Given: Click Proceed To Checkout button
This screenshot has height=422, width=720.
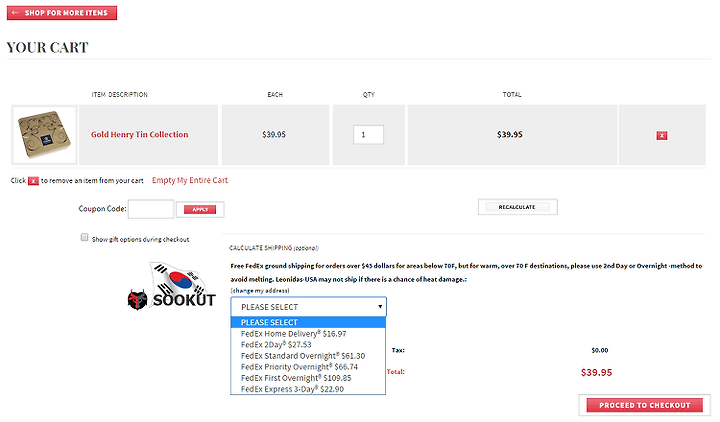Looking at the screenshot, I should tap(645, 405).
